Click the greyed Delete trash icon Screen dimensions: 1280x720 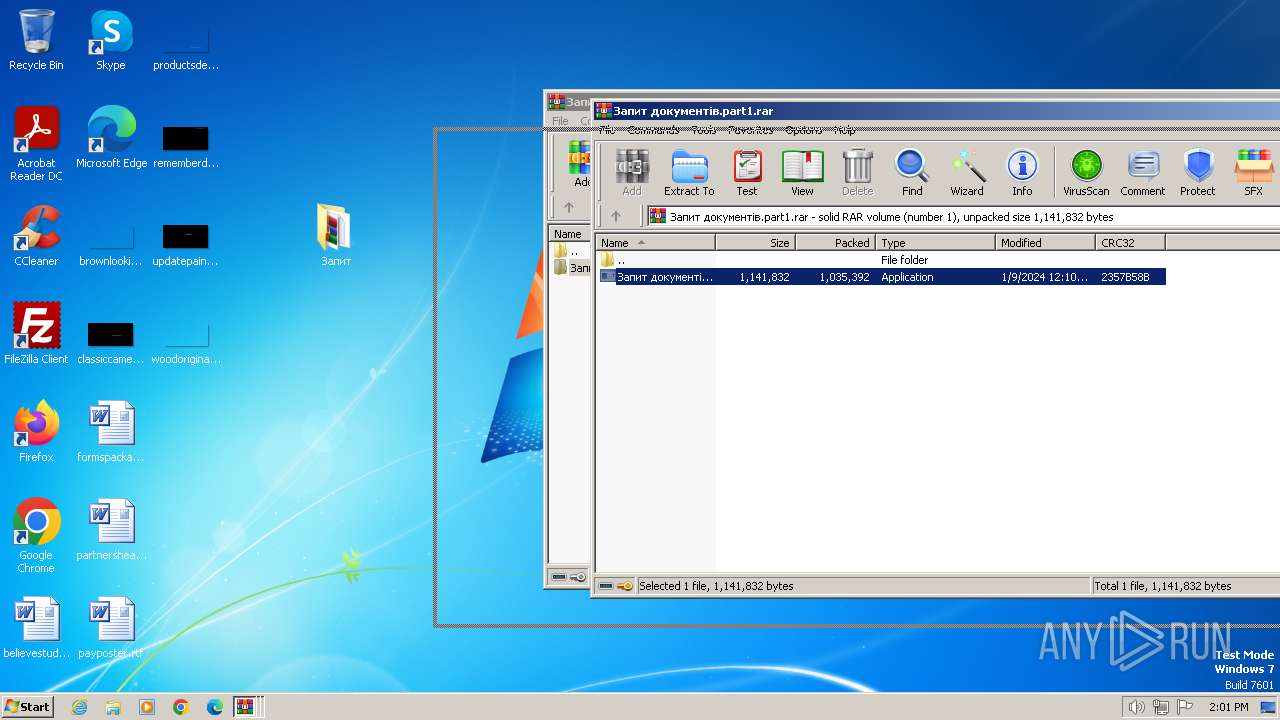tap(857, 173)
